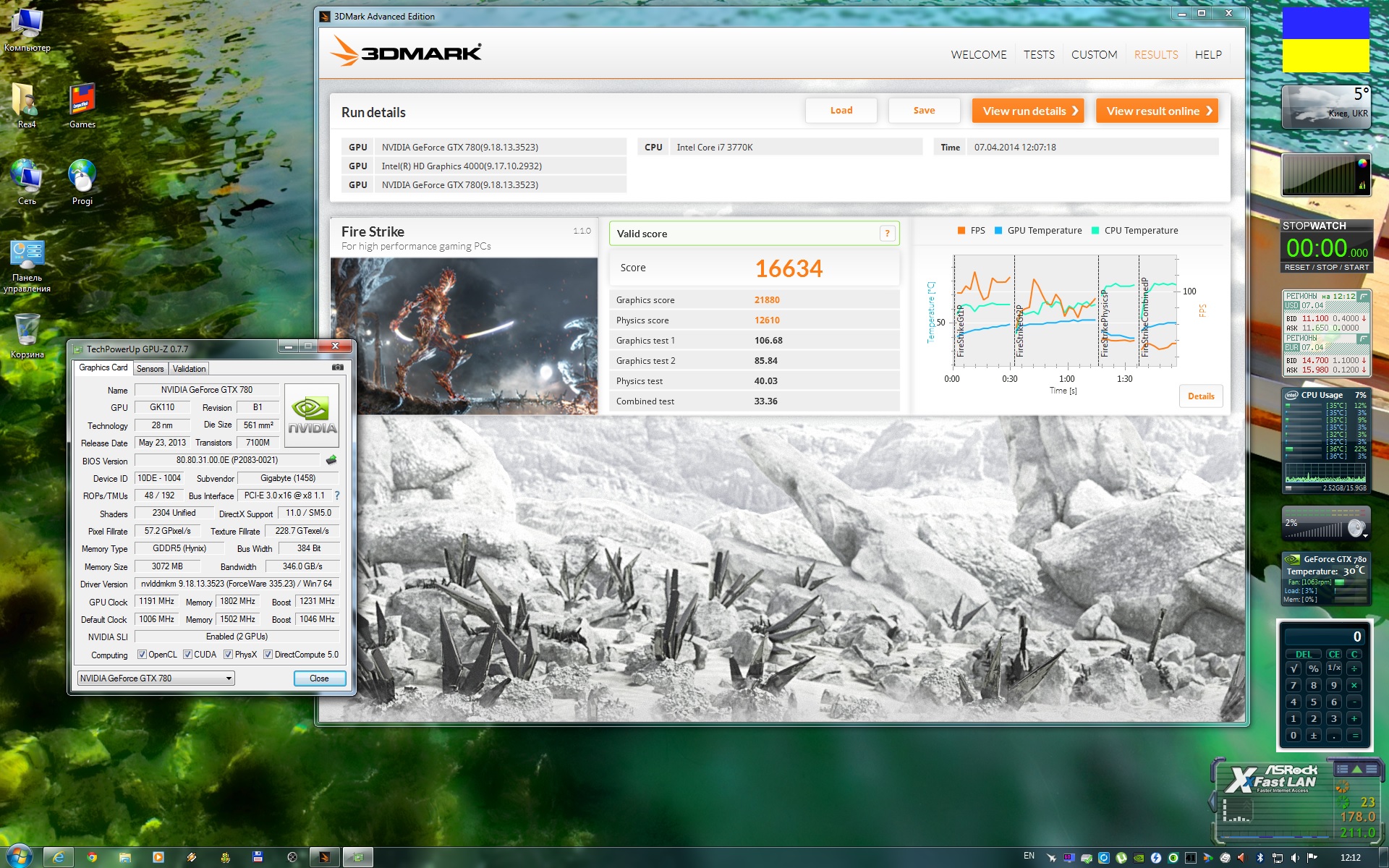
Task: Adjust the volume knob gadget
Action: click(1356, 528)
